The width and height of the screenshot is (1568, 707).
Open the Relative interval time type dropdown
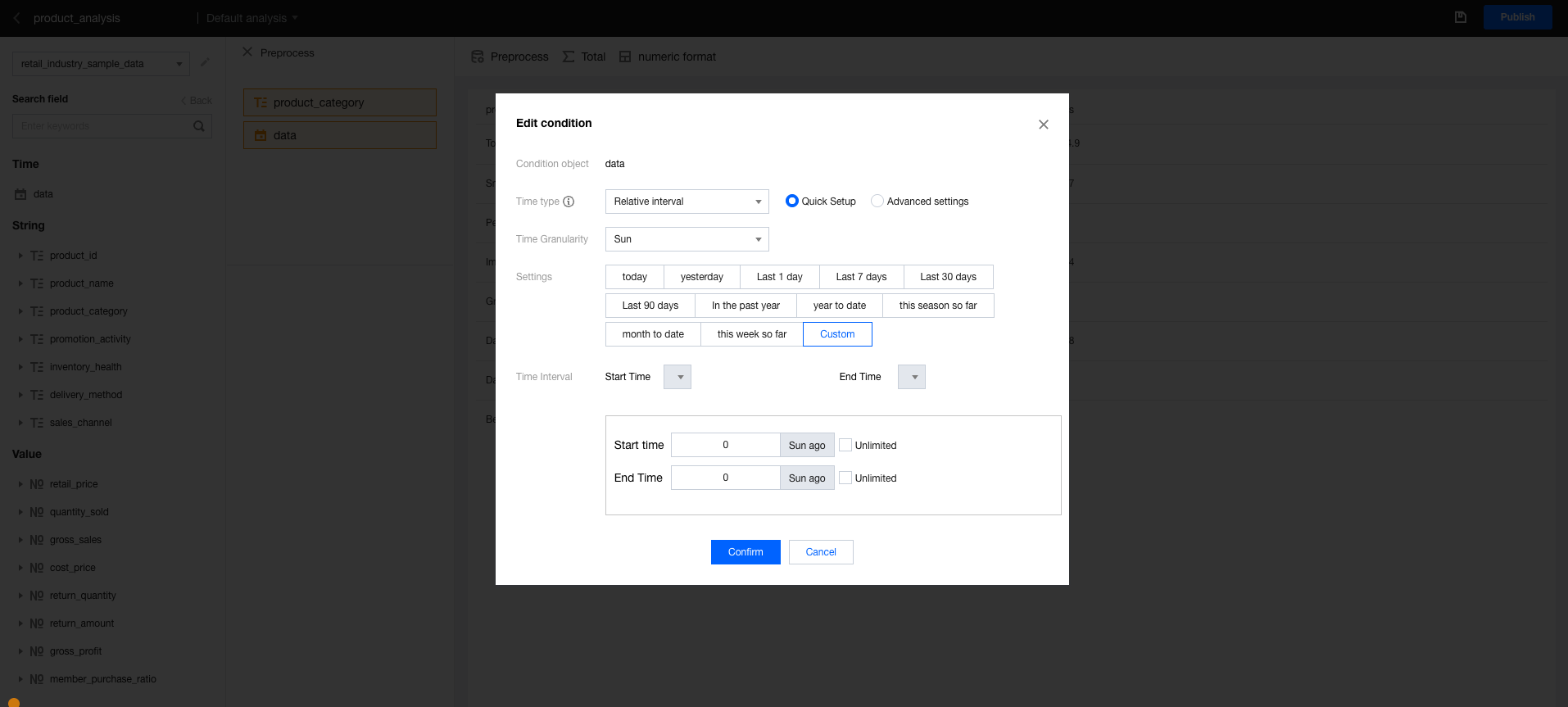point(687,202)
